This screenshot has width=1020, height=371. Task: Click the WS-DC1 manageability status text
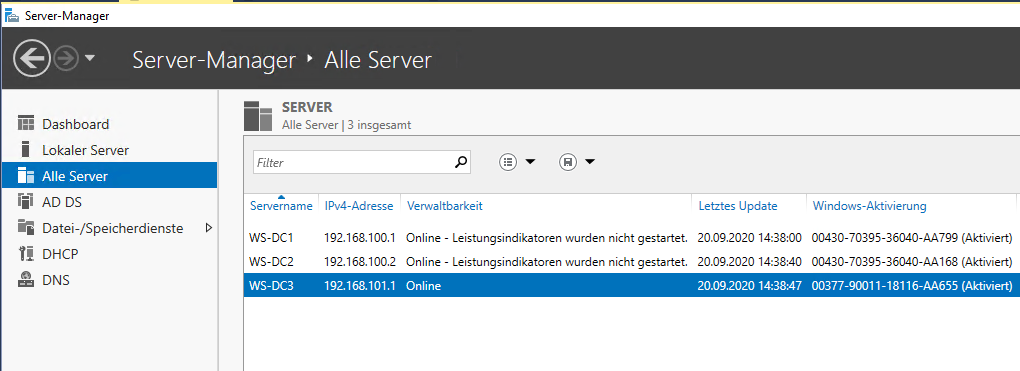(547, 238)
